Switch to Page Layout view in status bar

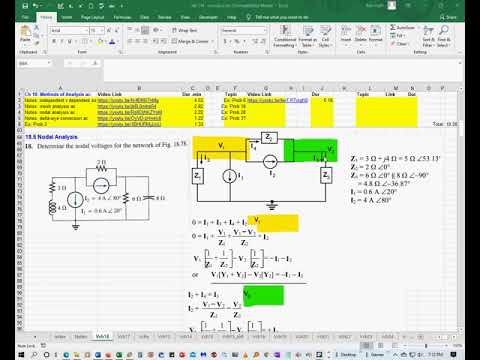(x=380, y=346)
